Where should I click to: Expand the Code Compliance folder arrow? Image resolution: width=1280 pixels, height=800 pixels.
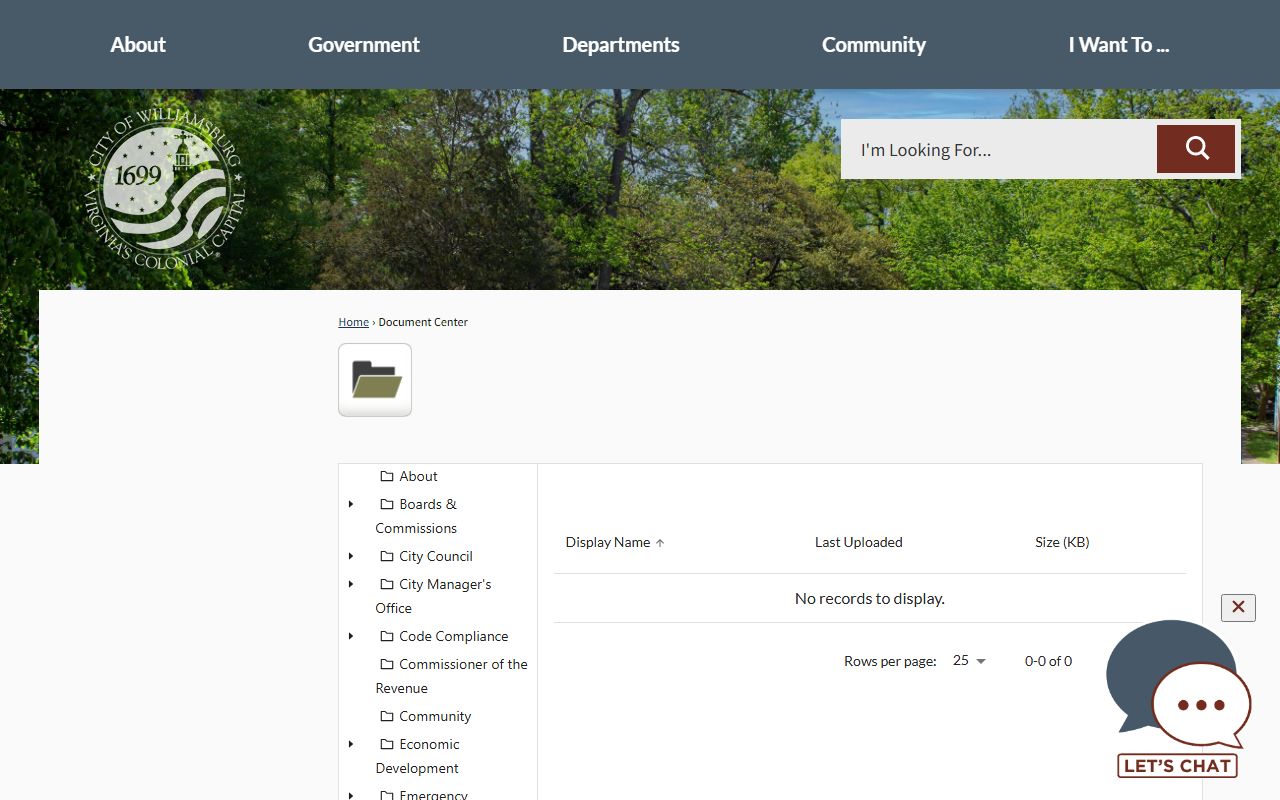coord(351,636)
